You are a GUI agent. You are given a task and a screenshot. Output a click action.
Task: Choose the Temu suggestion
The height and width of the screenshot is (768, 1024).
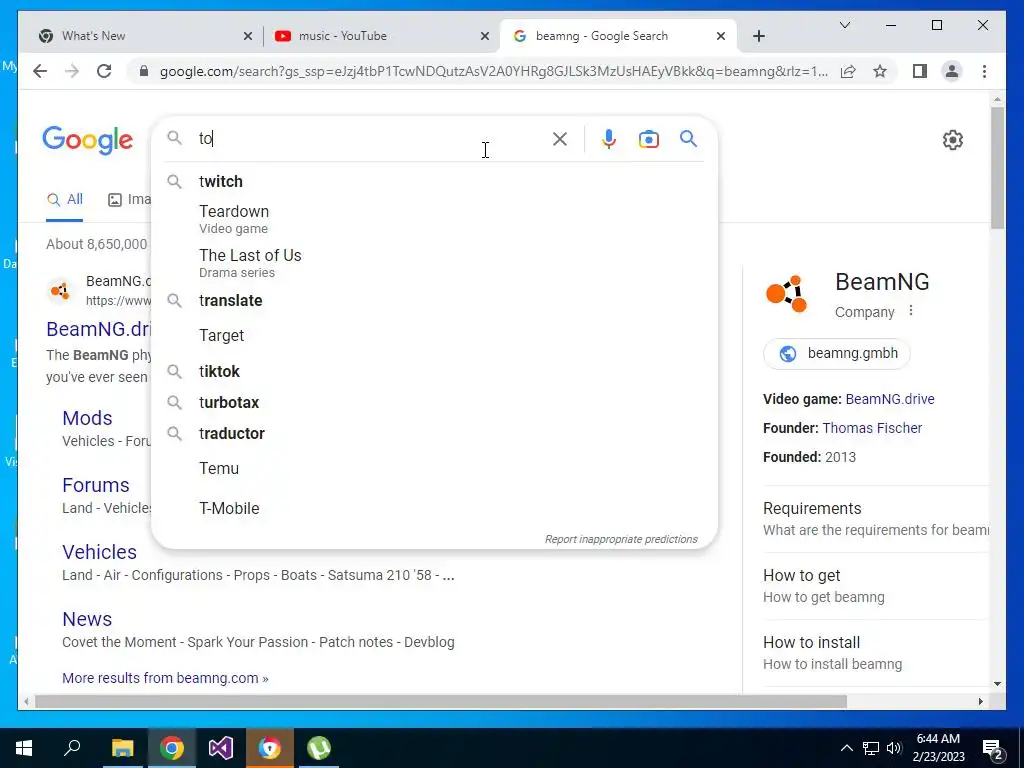click(434, 469)
